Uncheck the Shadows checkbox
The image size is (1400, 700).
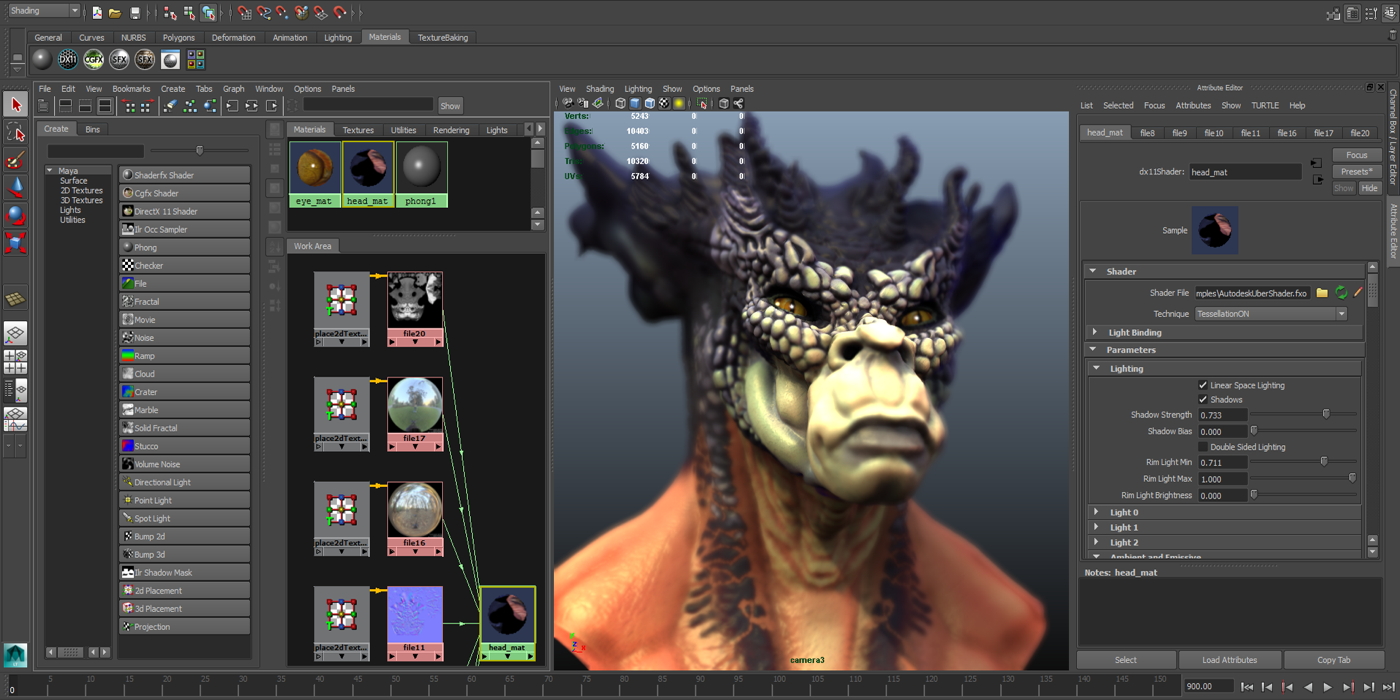point(1203,400)
